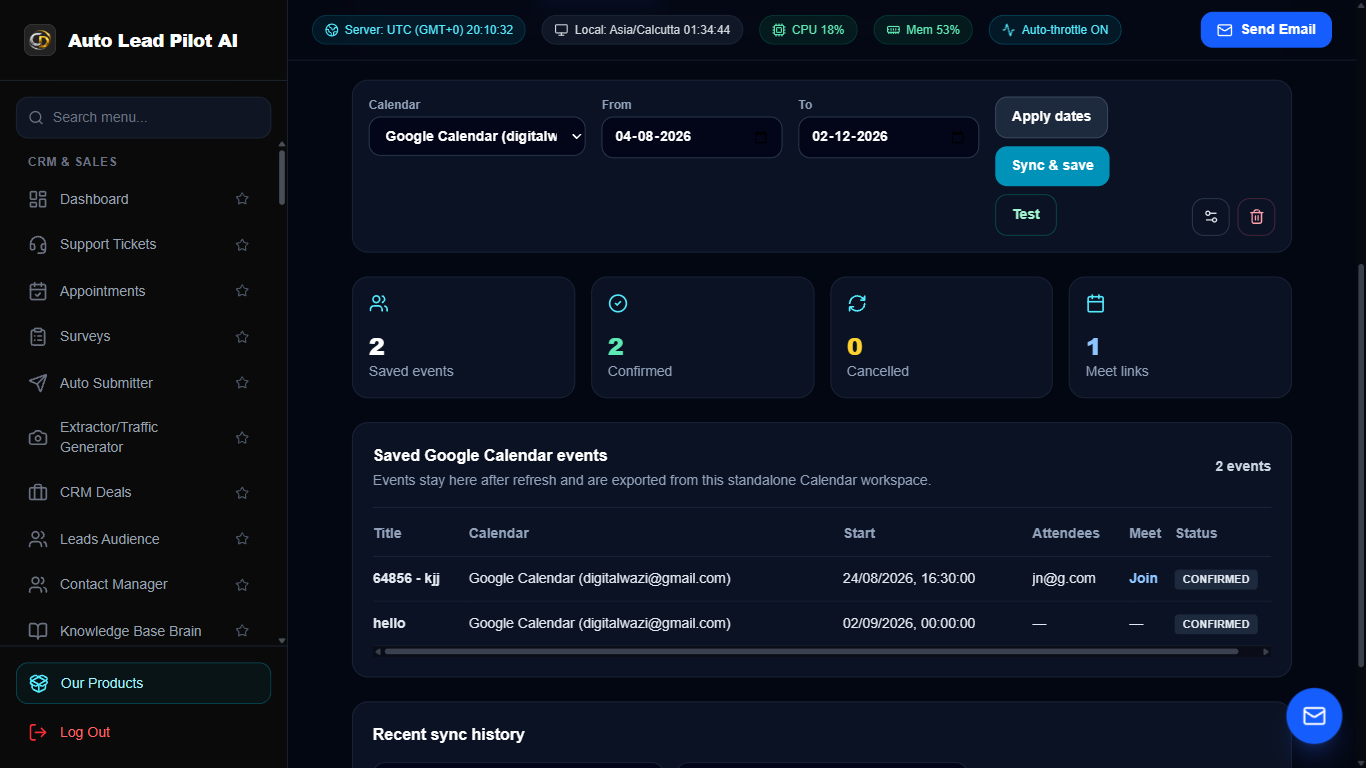Click CONFIRMED status badge for 64856 - kjj
This screenshot has width=1366, height=768.
tap(1216, 579)
